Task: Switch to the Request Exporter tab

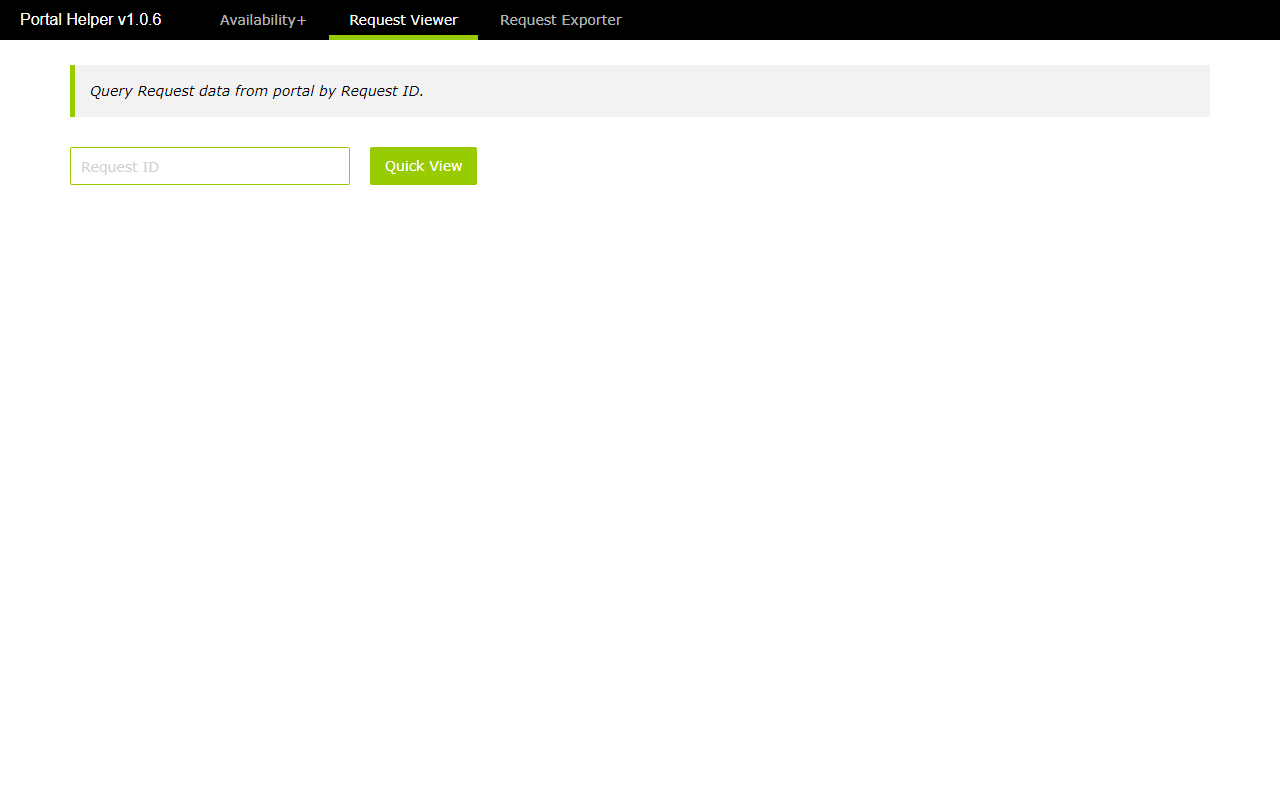Action: [x=560, y=20]
